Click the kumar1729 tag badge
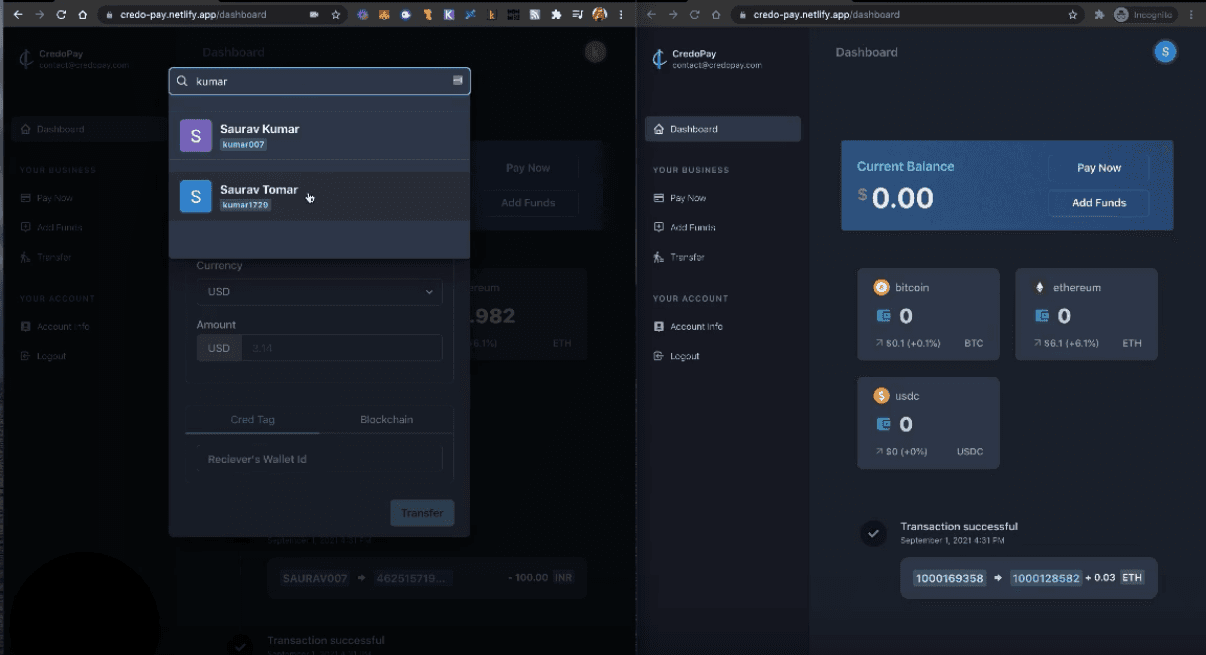1206x655 pixels. point(246,205)
